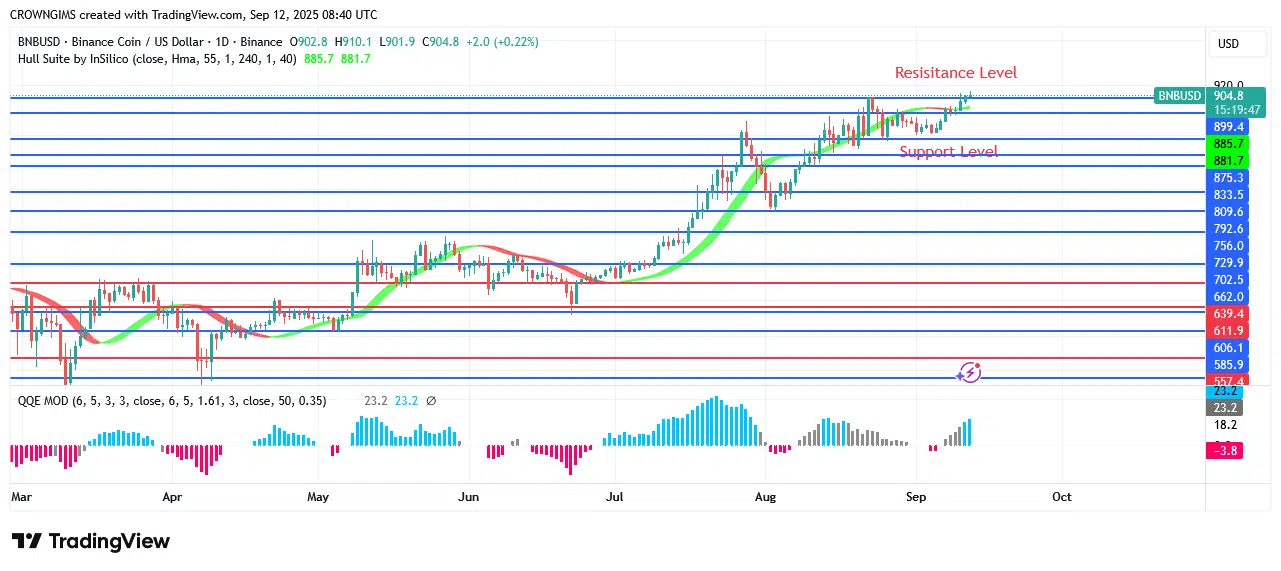Click the blue 756.0 price level label
This screenshot has height=571, width=1281.
(x=1228, y=246)
